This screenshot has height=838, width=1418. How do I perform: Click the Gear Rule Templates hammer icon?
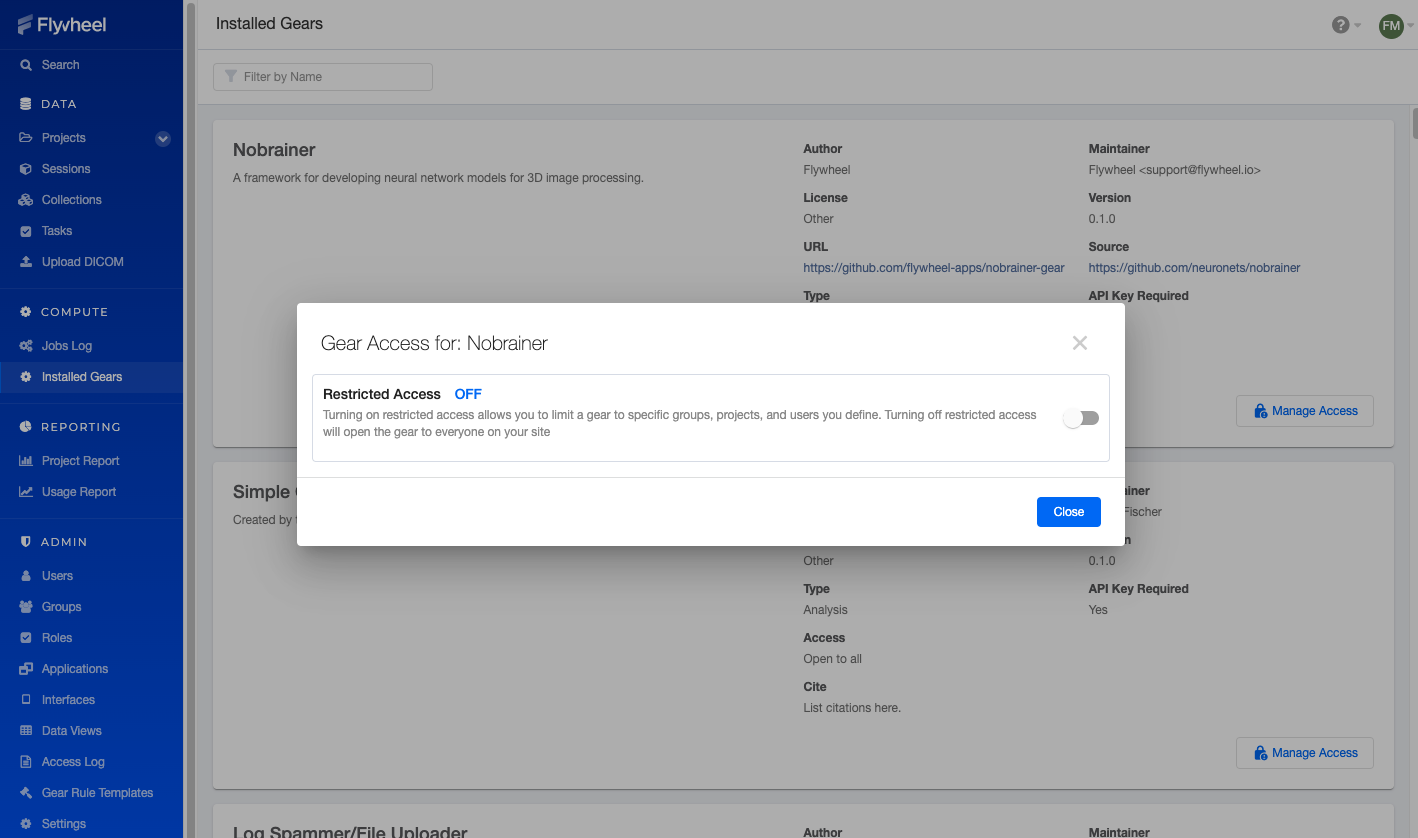click(x=27, y=793)
